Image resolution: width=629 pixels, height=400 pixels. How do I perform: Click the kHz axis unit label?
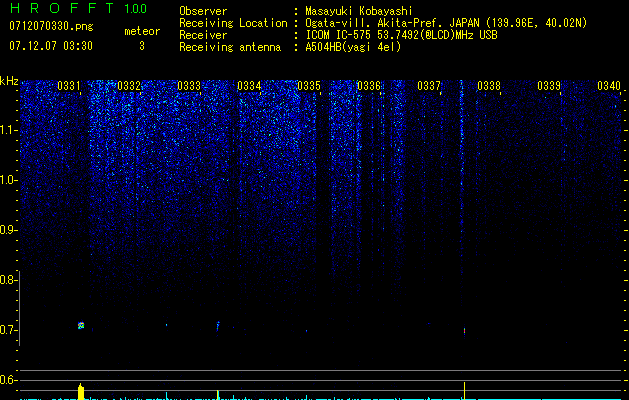click(9, 81)
